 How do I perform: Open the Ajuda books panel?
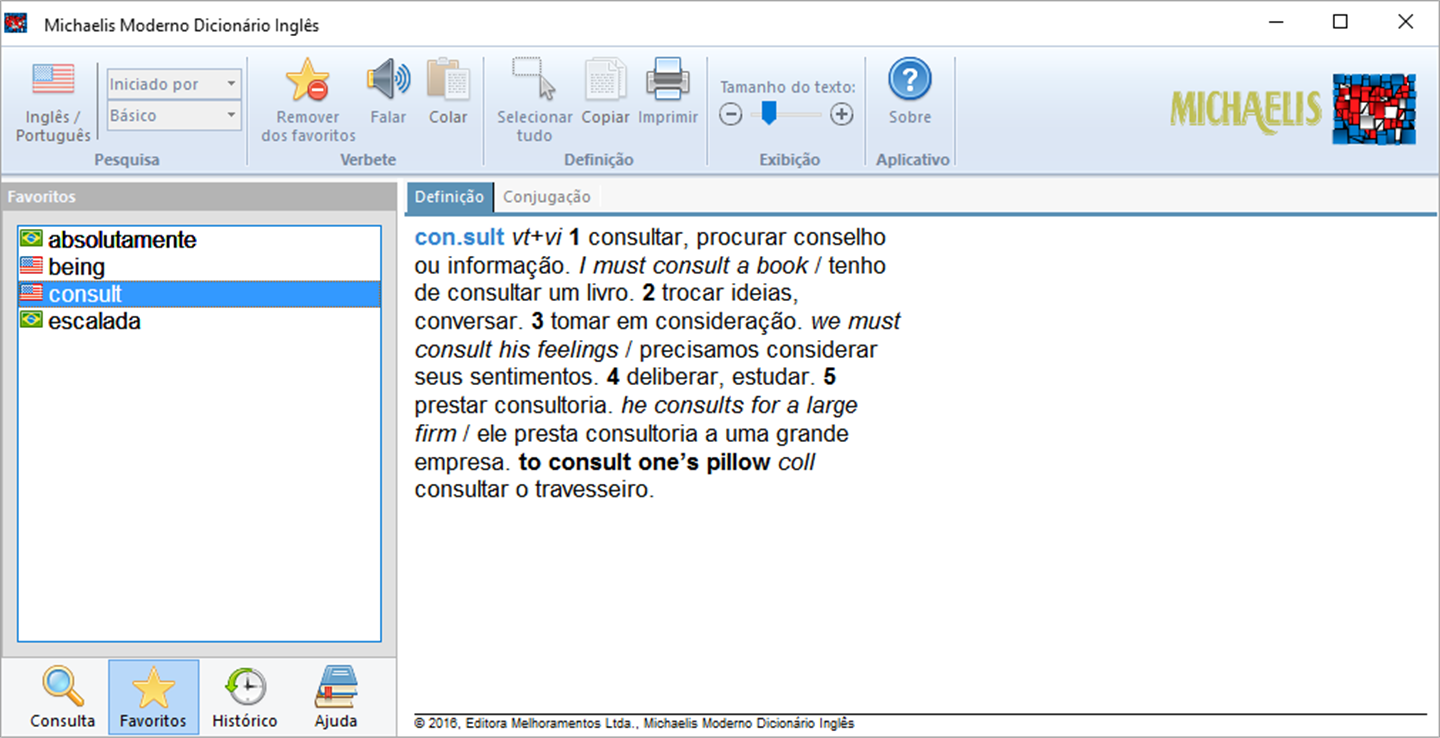point(335,697)
